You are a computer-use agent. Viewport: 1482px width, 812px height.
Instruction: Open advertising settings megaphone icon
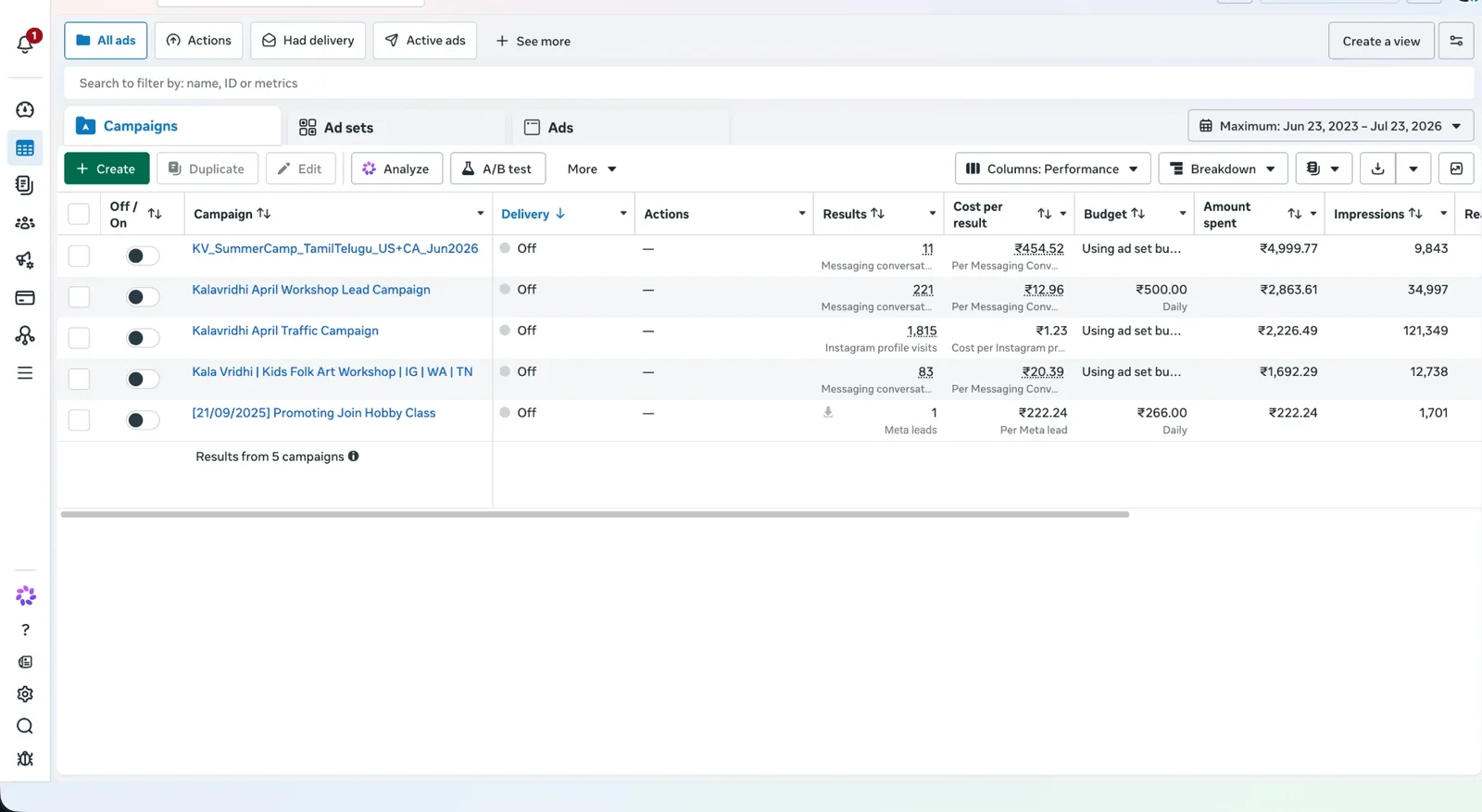click(x=25, y=260)
